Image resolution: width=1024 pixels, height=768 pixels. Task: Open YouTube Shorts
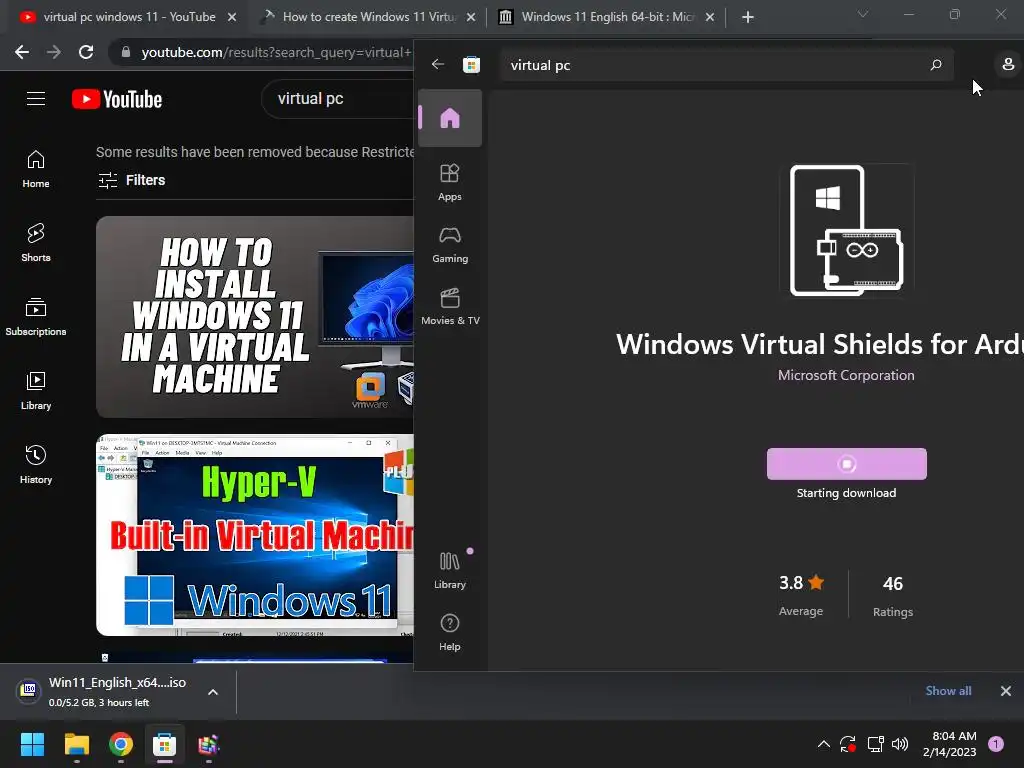(36, 243)
